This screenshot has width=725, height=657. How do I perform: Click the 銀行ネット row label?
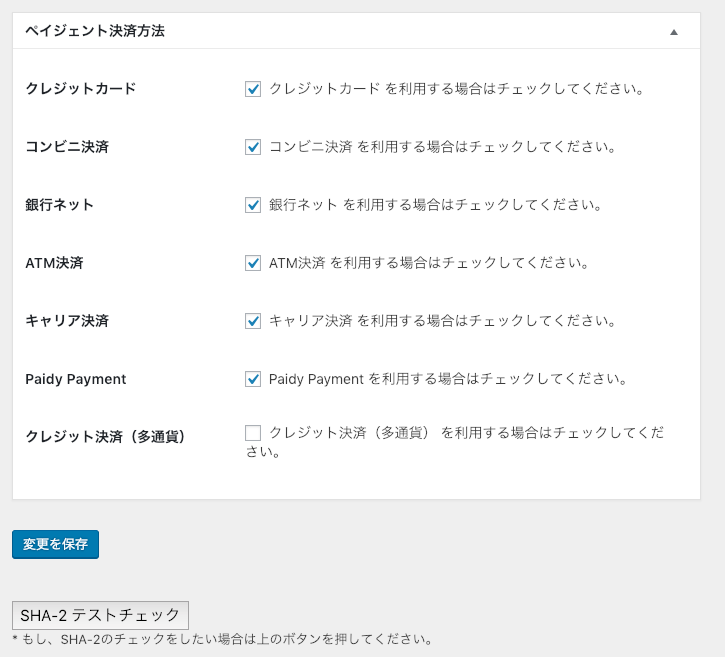60,204
